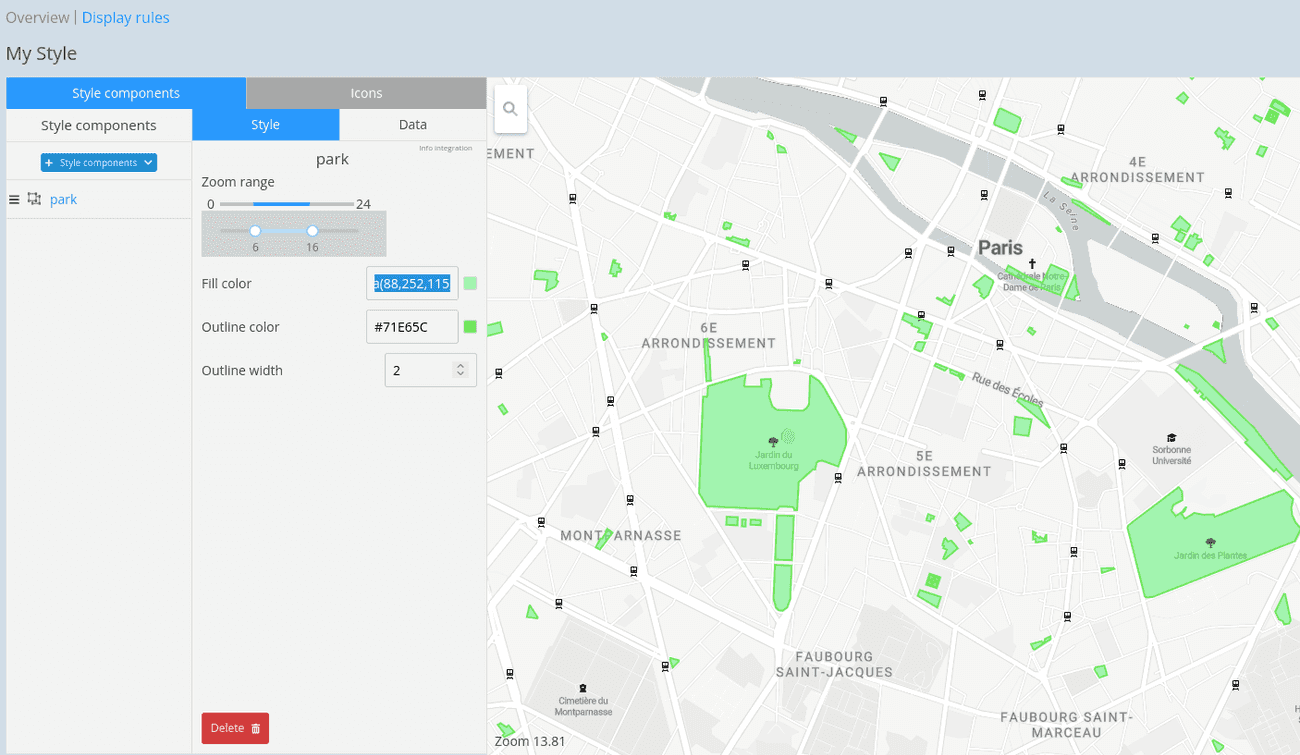Open the Data tab
The width and height of the screenshot is (1300, 755).
pyautogui.click(x=412, y=124)
